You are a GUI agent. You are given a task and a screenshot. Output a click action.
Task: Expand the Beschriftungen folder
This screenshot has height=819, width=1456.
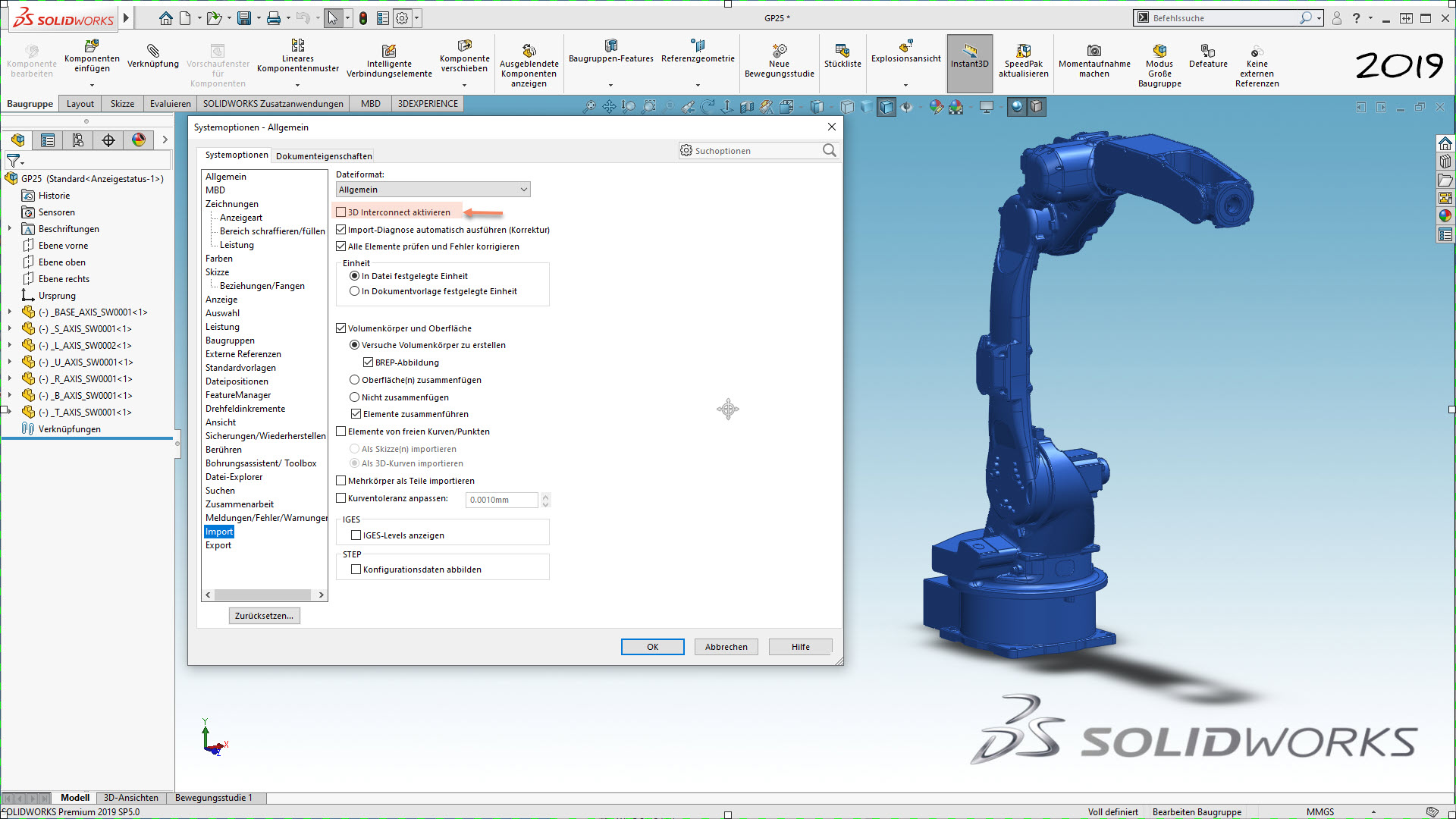coord(9,228)
